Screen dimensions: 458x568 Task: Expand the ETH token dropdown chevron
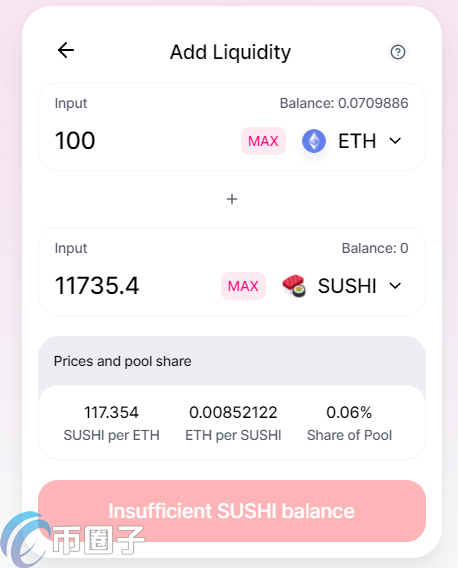[395, 141]
